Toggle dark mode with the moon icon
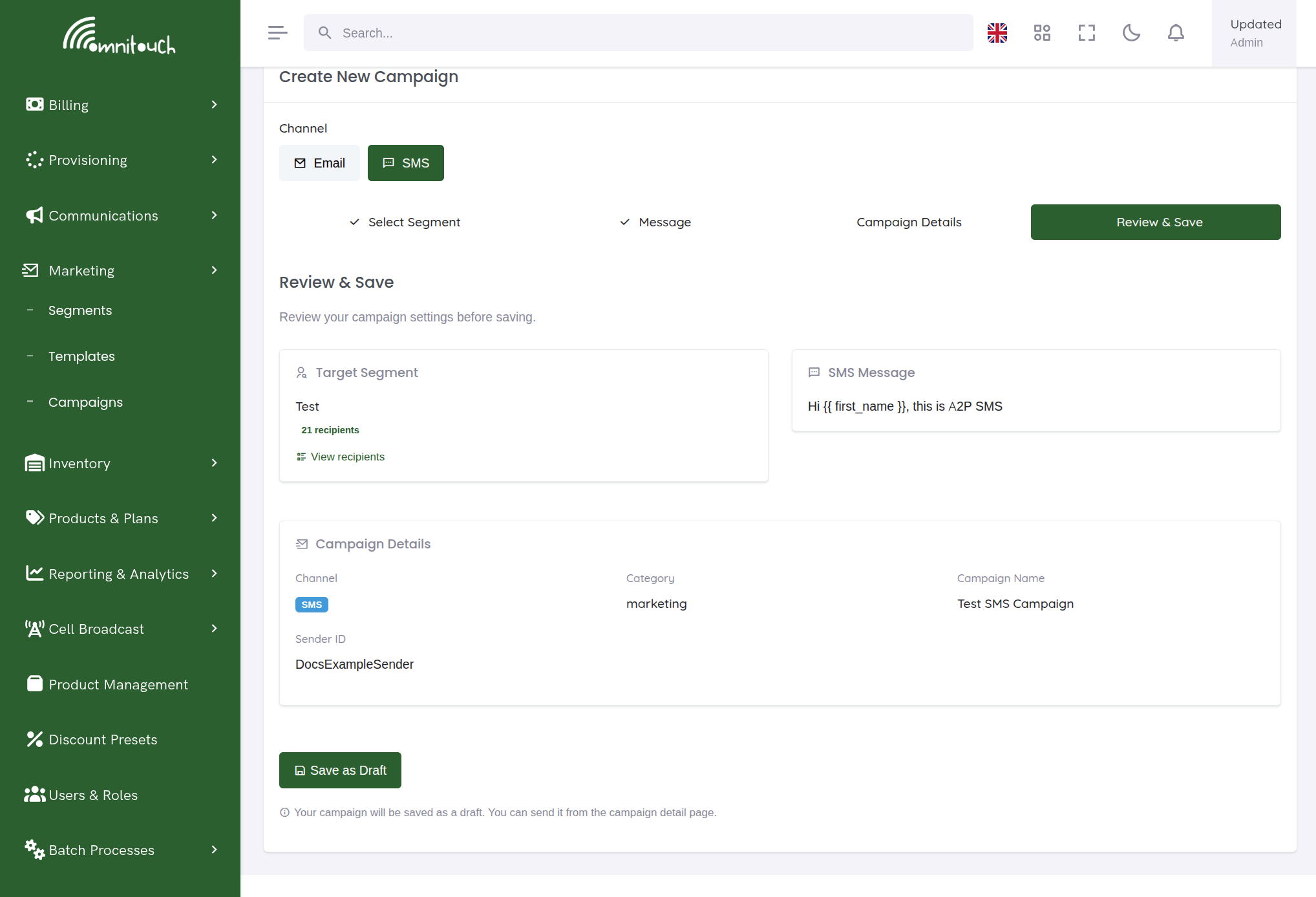 1131,33
